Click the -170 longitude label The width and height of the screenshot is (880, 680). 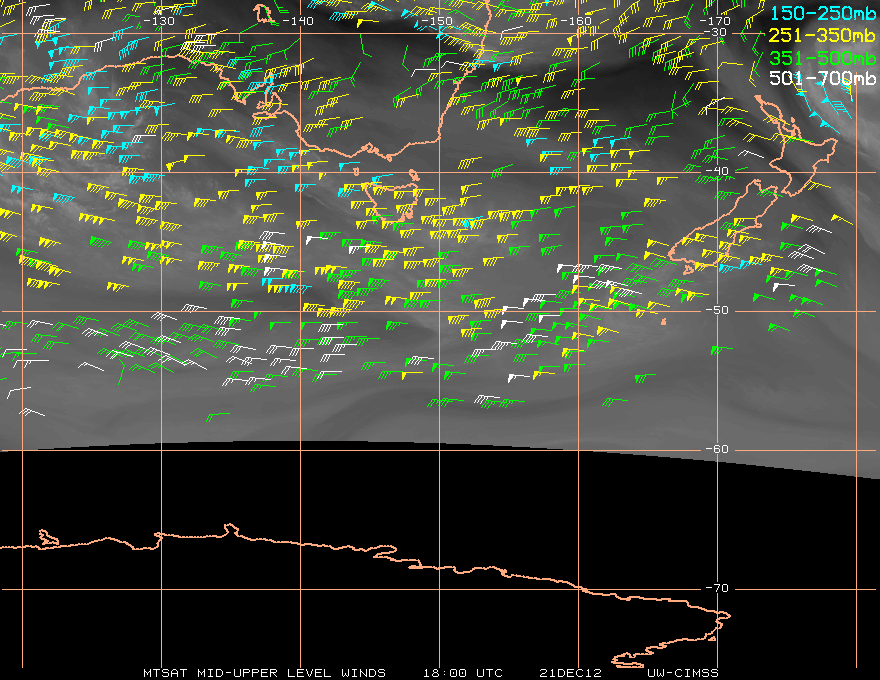click(x=715, y=21)
